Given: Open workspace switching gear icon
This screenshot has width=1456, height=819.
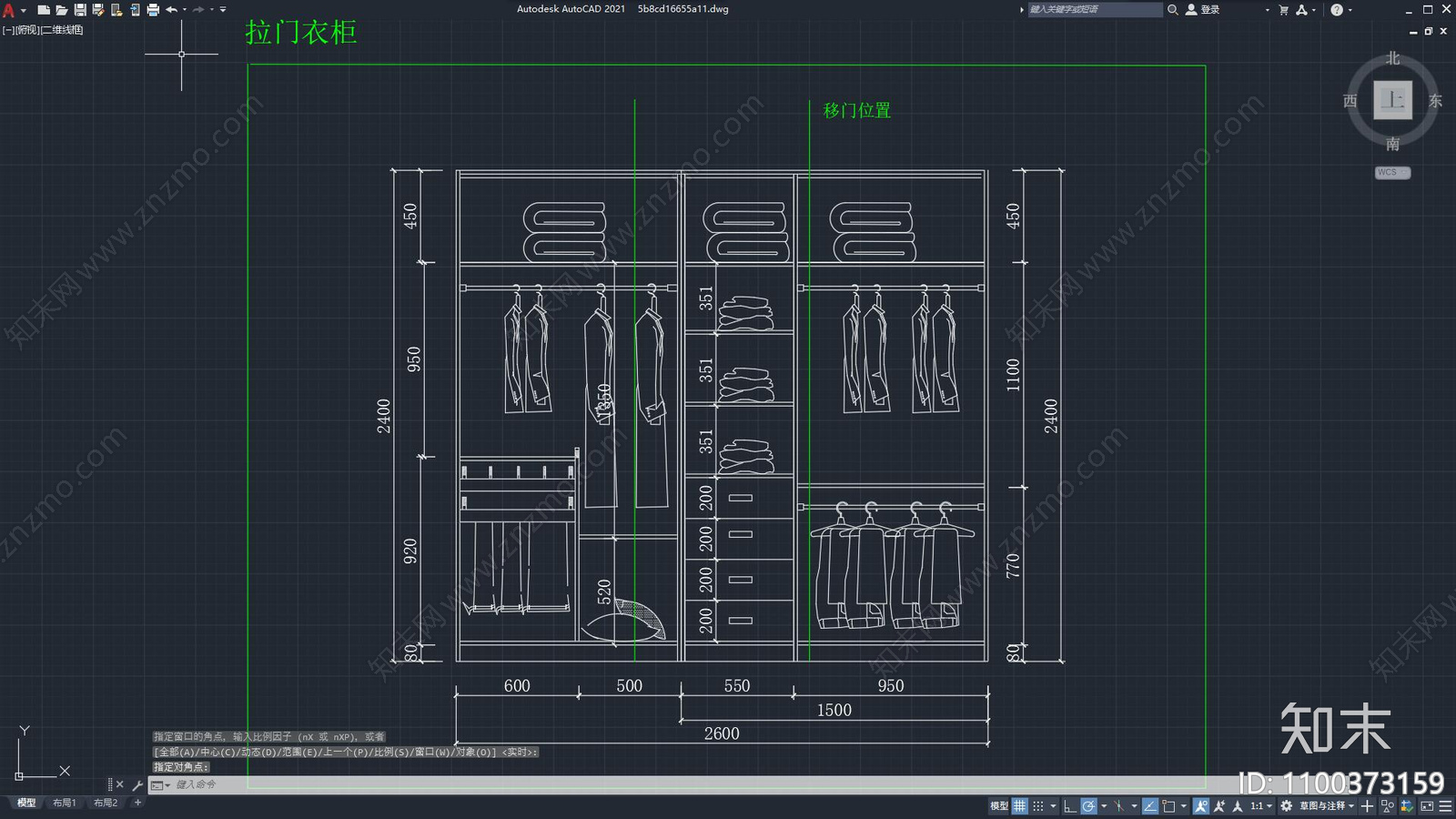Looking at the screenshot, I should point(1286,806).
